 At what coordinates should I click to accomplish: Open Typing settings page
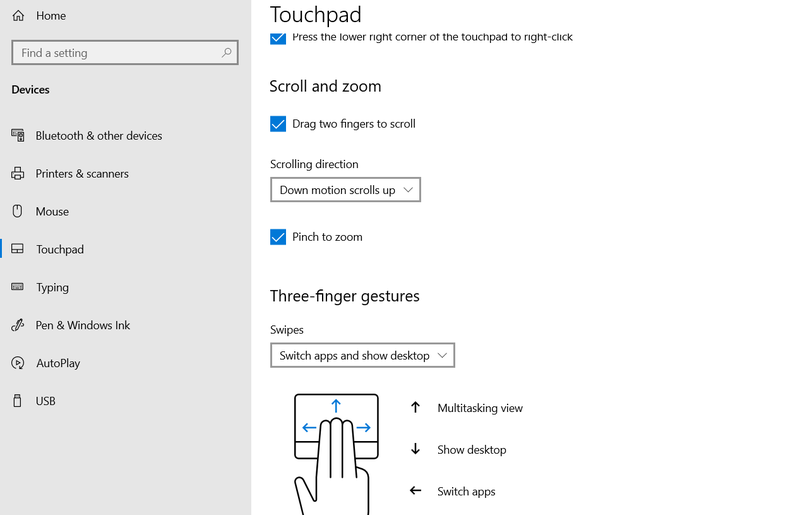click(52, 287)
